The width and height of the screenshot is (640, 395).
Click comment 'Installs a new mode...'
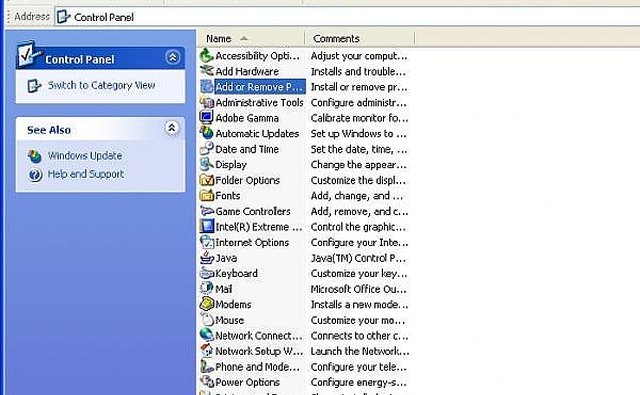[x=359, y=304]
